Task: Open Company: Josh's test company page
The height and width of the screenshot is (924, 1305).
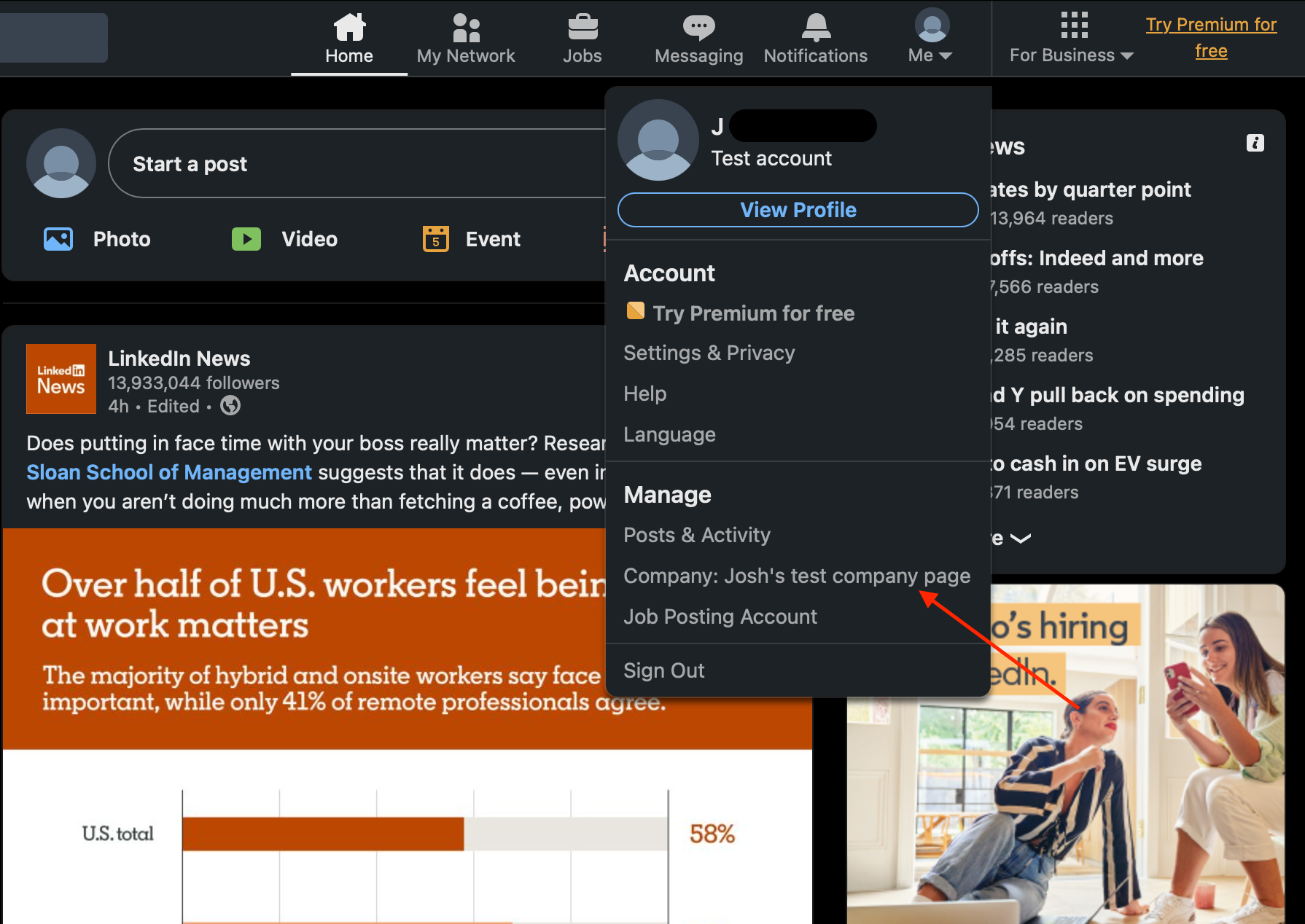Action: (x=797, y=576)
